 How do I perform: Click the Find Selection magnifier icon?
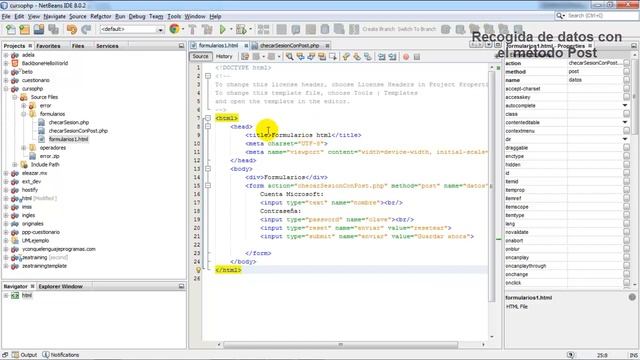pyautogui.click(x=289, y=57)
